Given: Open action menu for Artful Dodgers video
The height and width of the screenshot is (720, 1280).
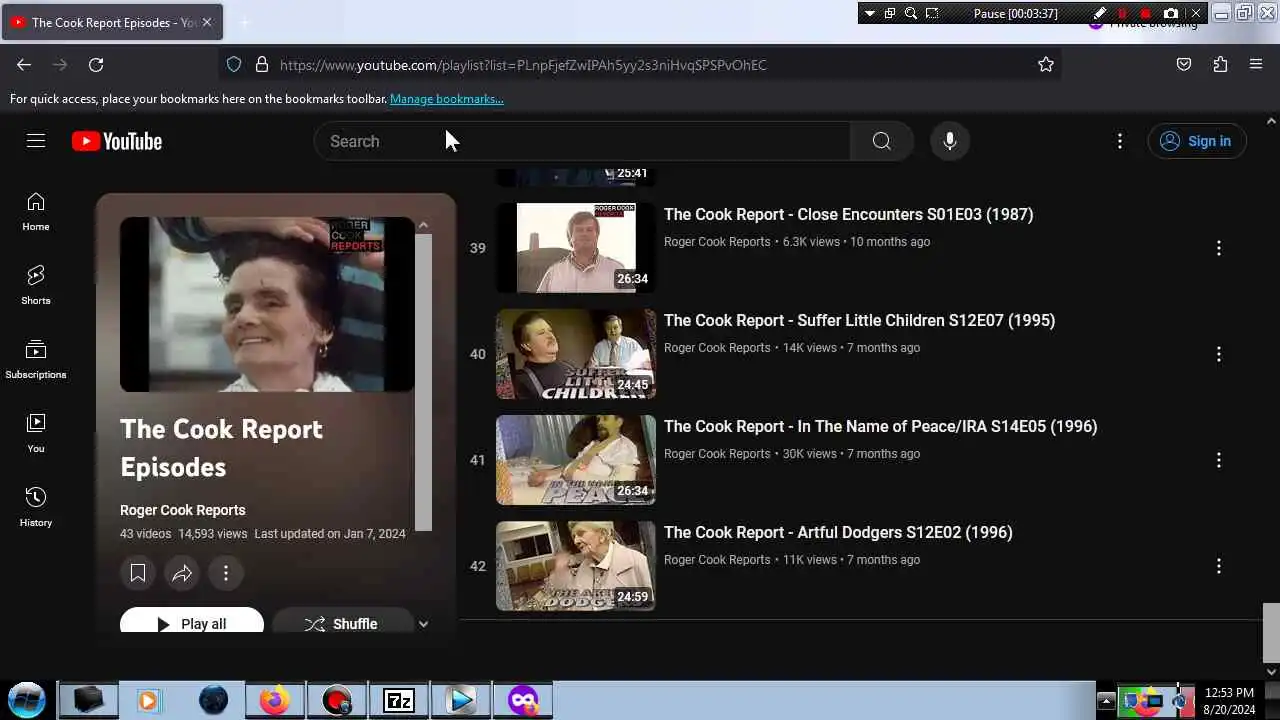Looking at the screenshot, I should pyautogui.click(x=1218, y=566).
